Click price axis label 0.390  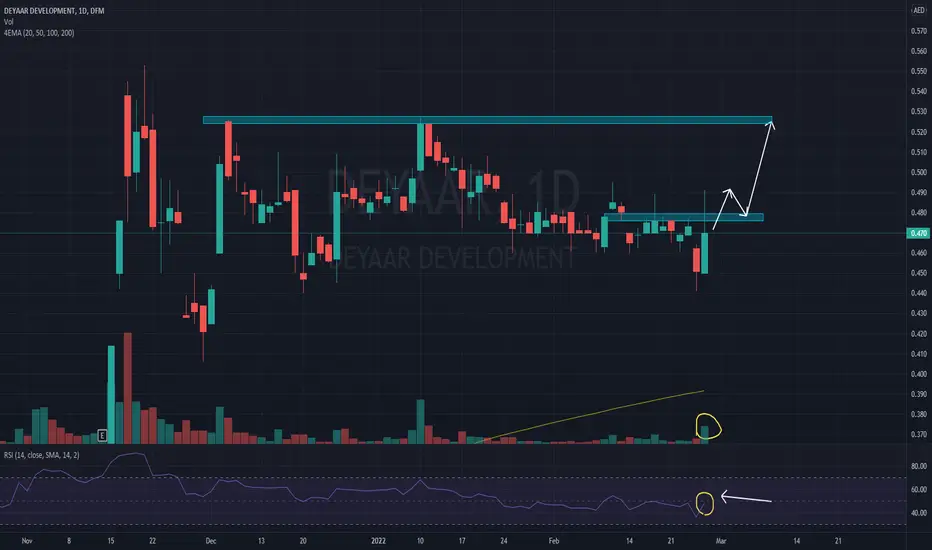[x=919, y=394]
